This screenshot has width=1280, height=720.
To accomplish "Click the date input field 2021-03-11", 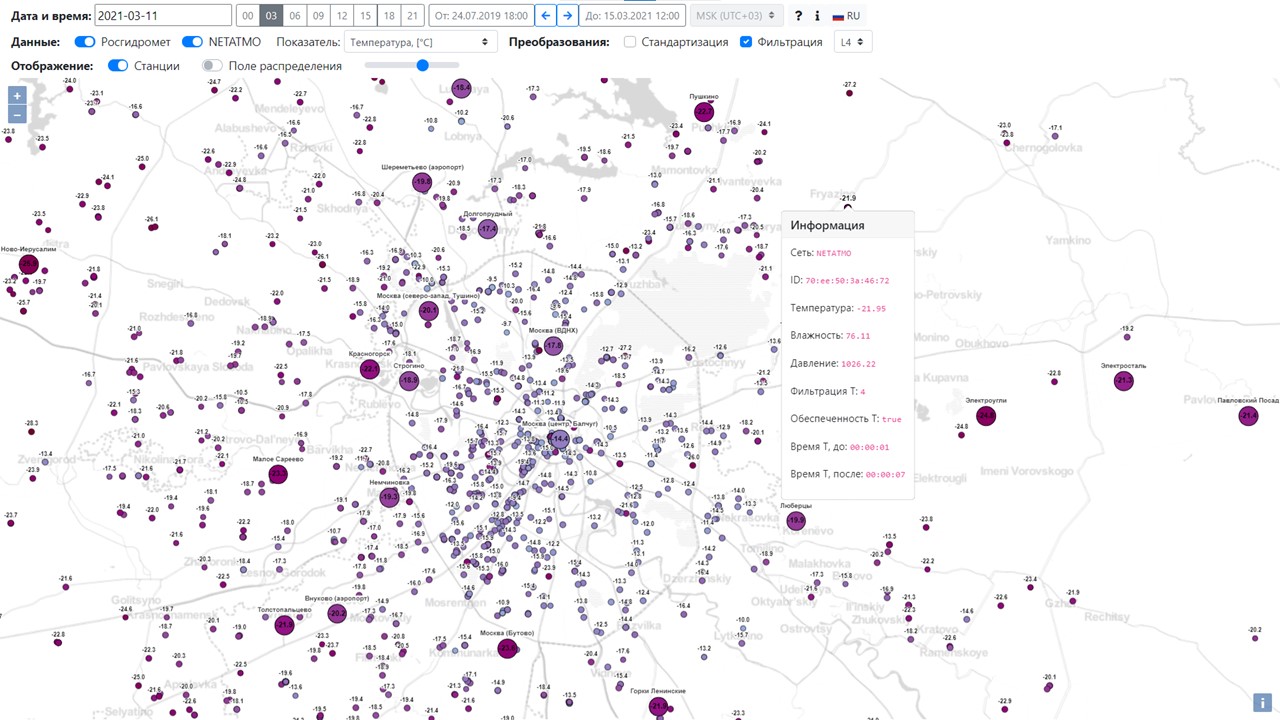I will pyautogui.click(x=163, y=16).
